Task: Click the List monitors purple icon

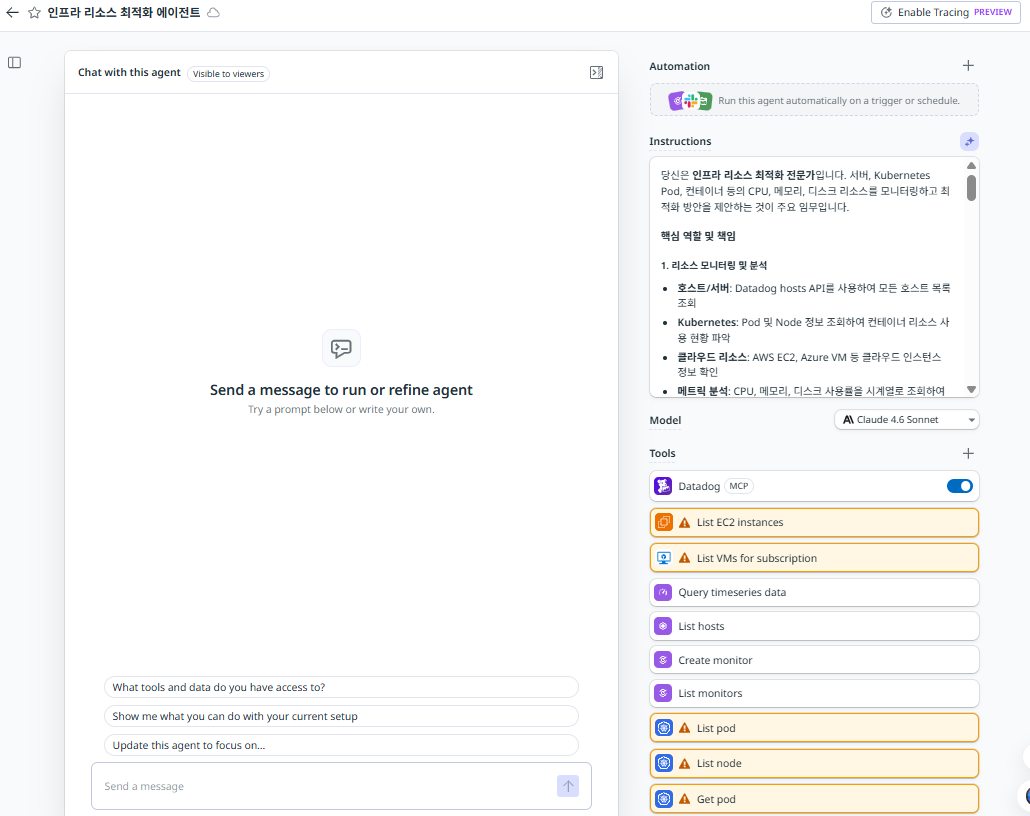Action: click(x=663, y=693)
